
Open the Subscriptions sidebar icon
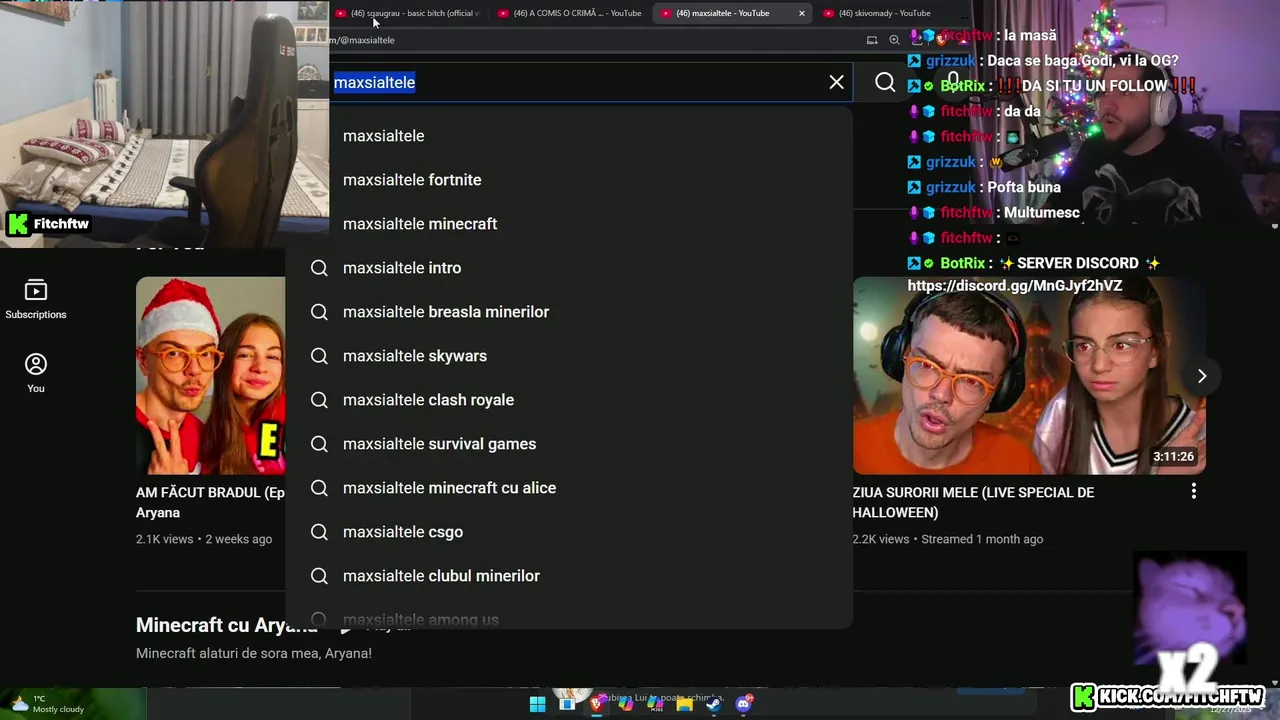pos(36,299)
